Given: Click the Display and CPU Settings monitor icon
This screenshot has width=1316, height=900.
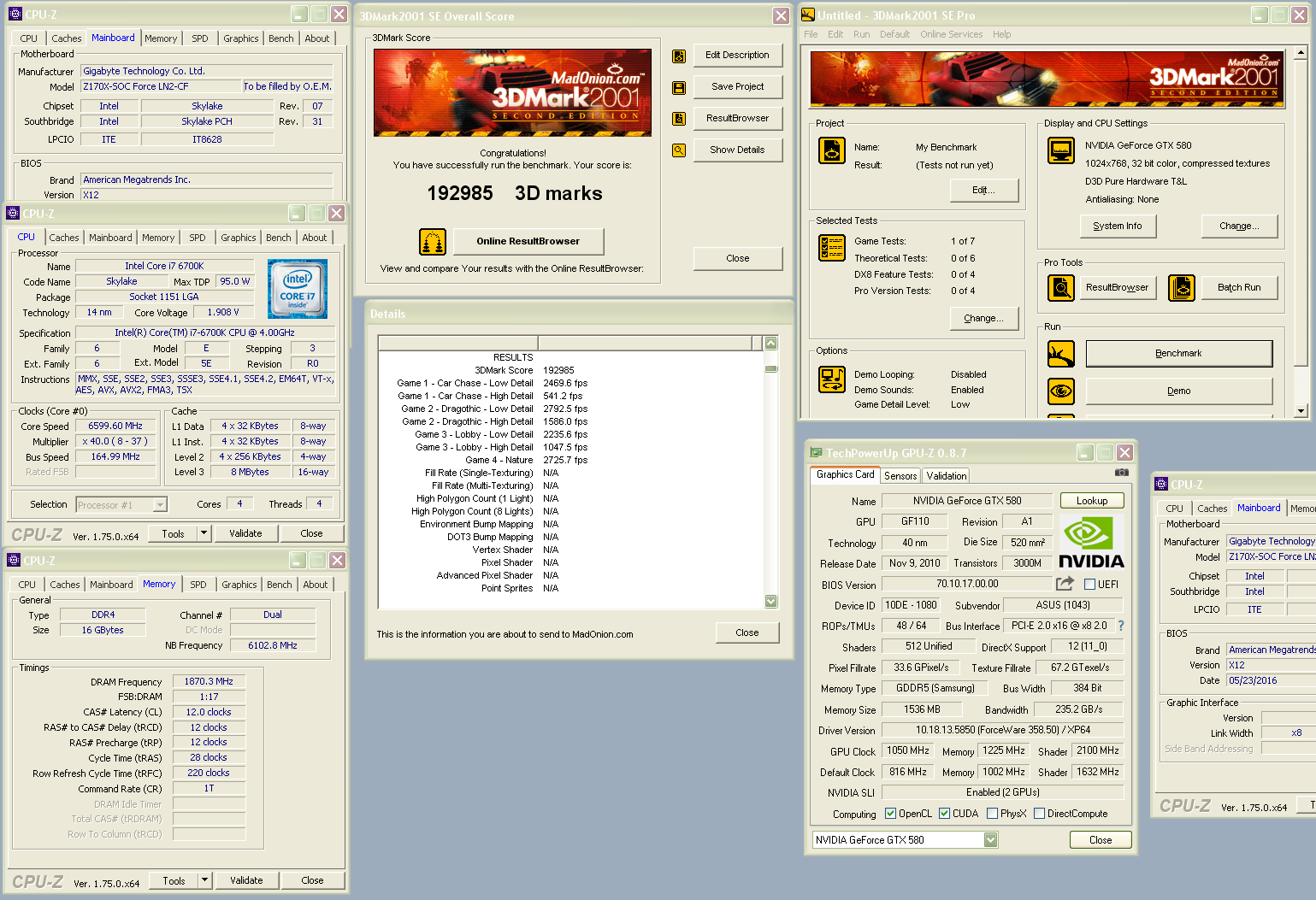Looking at the screenshot, I should click(1061, 150).
